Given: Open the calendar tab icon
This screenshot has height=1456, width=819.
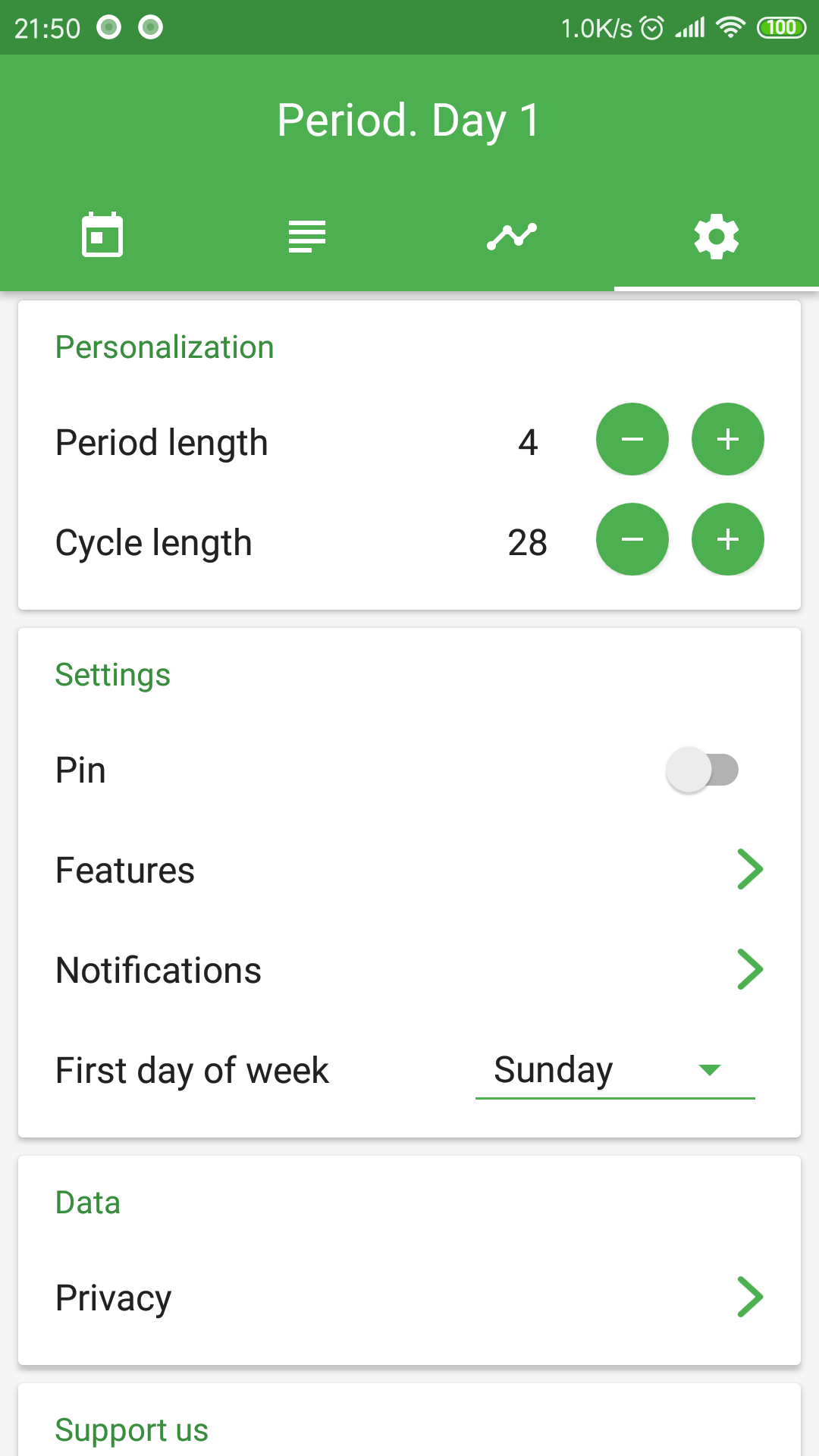Looking at the screenshot, I should 102,235.
